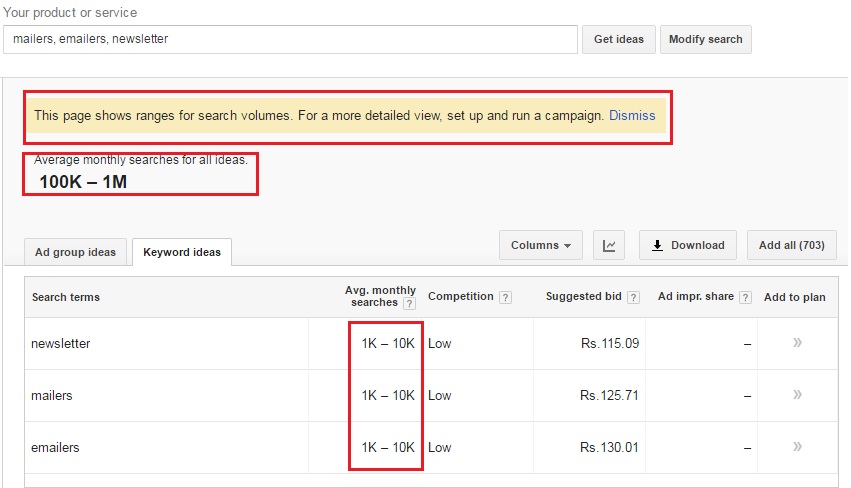Dismiss the search volume range notice

[x=632, y=115]
